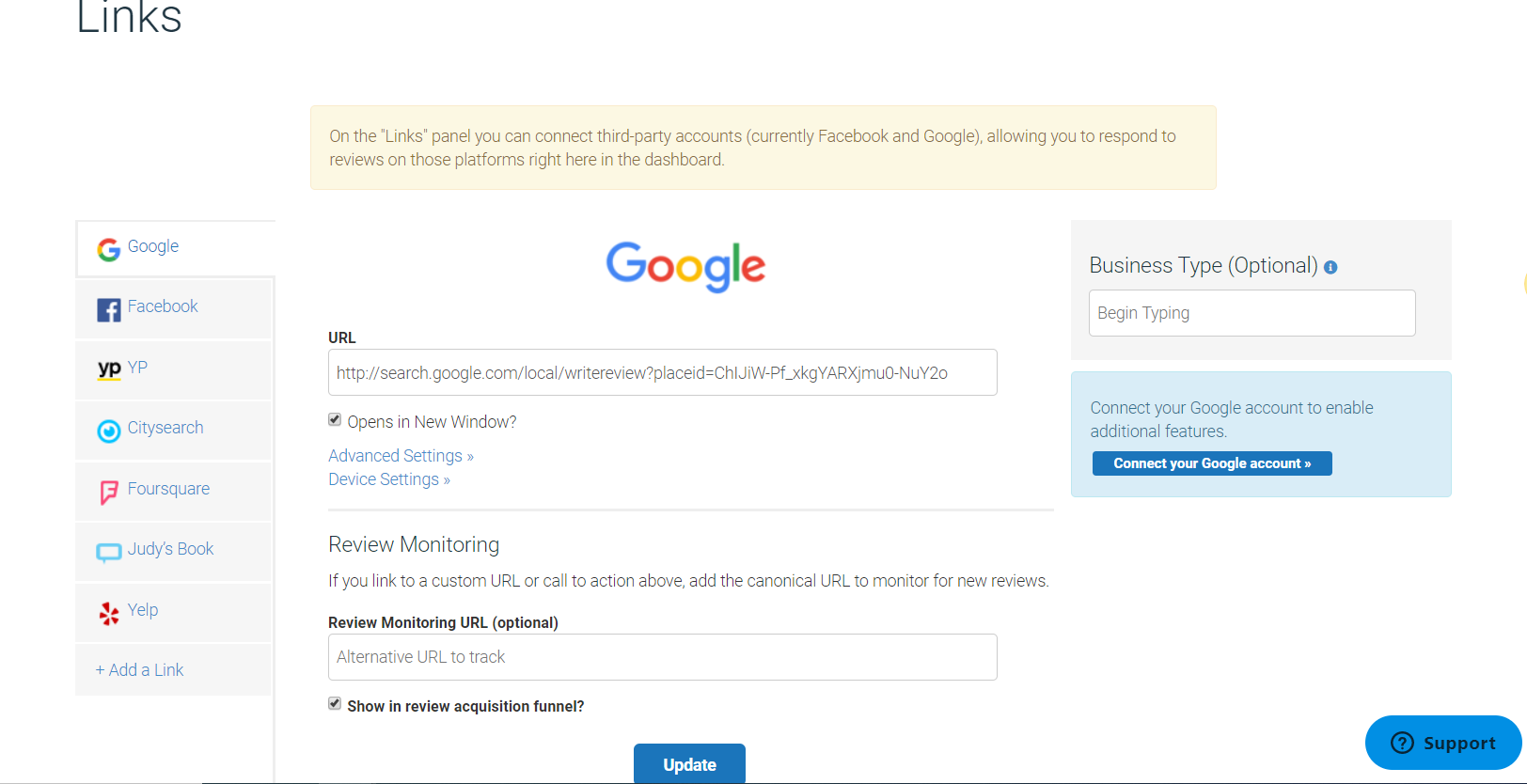Click the yellow Links panel info notice
The image size is (1527, 784).
tap(763, 148)
